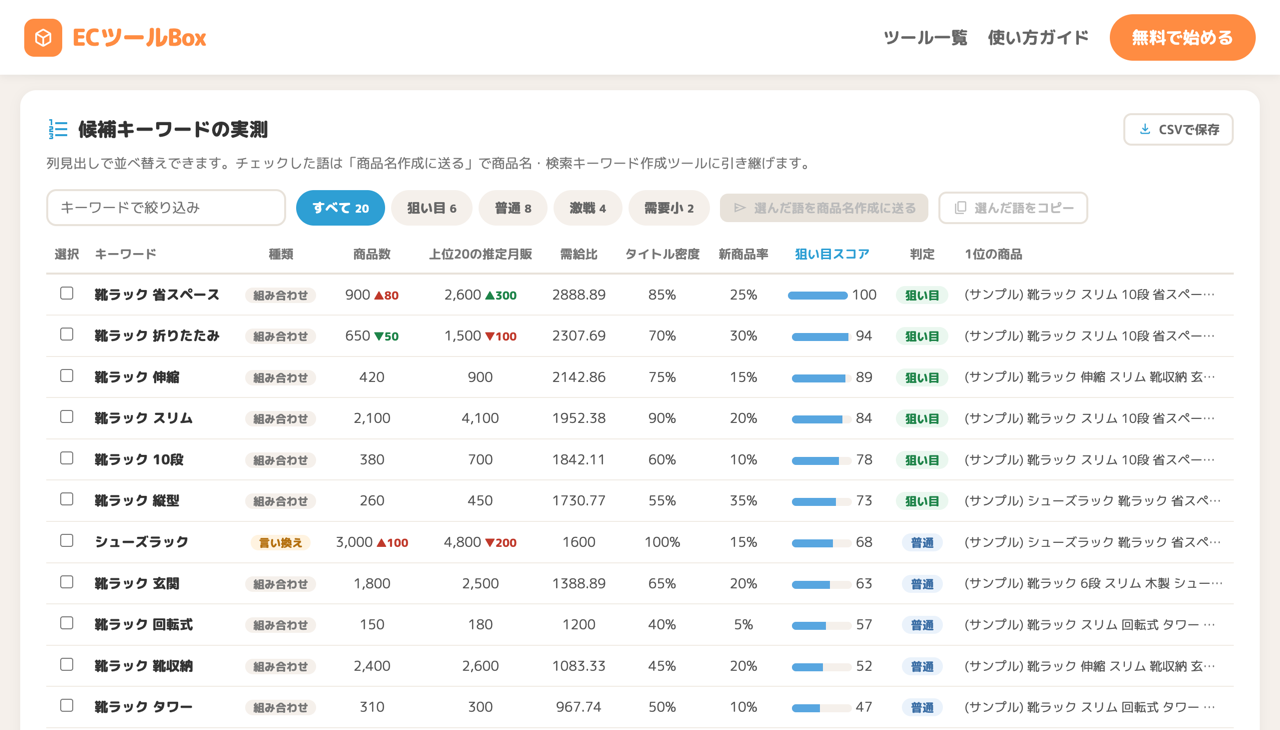Sort by 上位20の推定月販 column

480,254
